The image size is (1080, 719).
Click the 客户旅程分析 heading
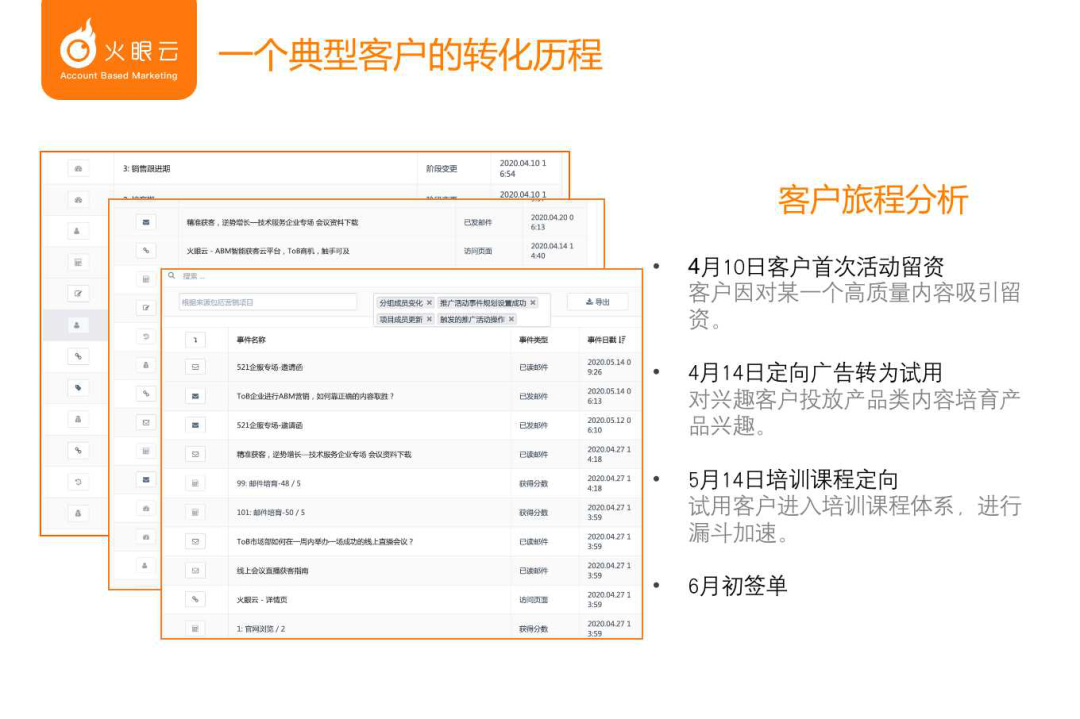[873, 200]
